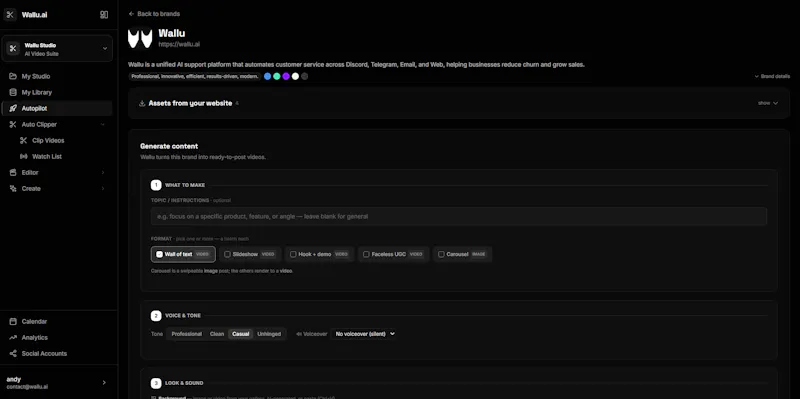Screen dimensions: 800x399
Task: Click the Watch List broadcast icon
Action: tap(23, 157)
